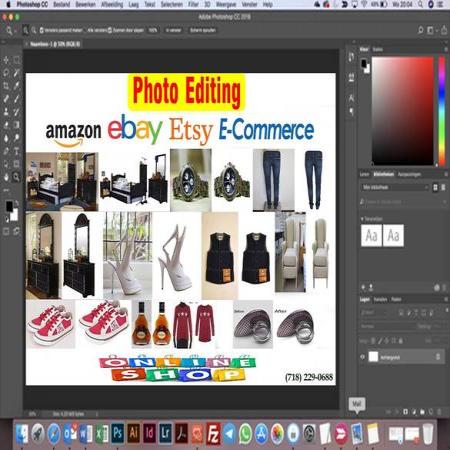
Task: Open collapsed Properties panel icon
Action: pos(351,78)
